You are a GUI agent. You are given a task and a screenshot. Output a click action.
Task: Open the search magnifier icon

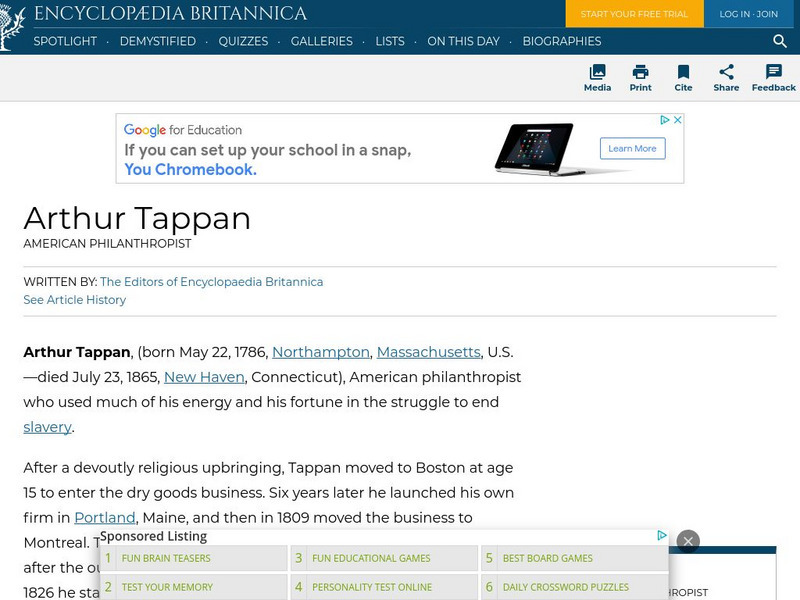click(780, 41)
